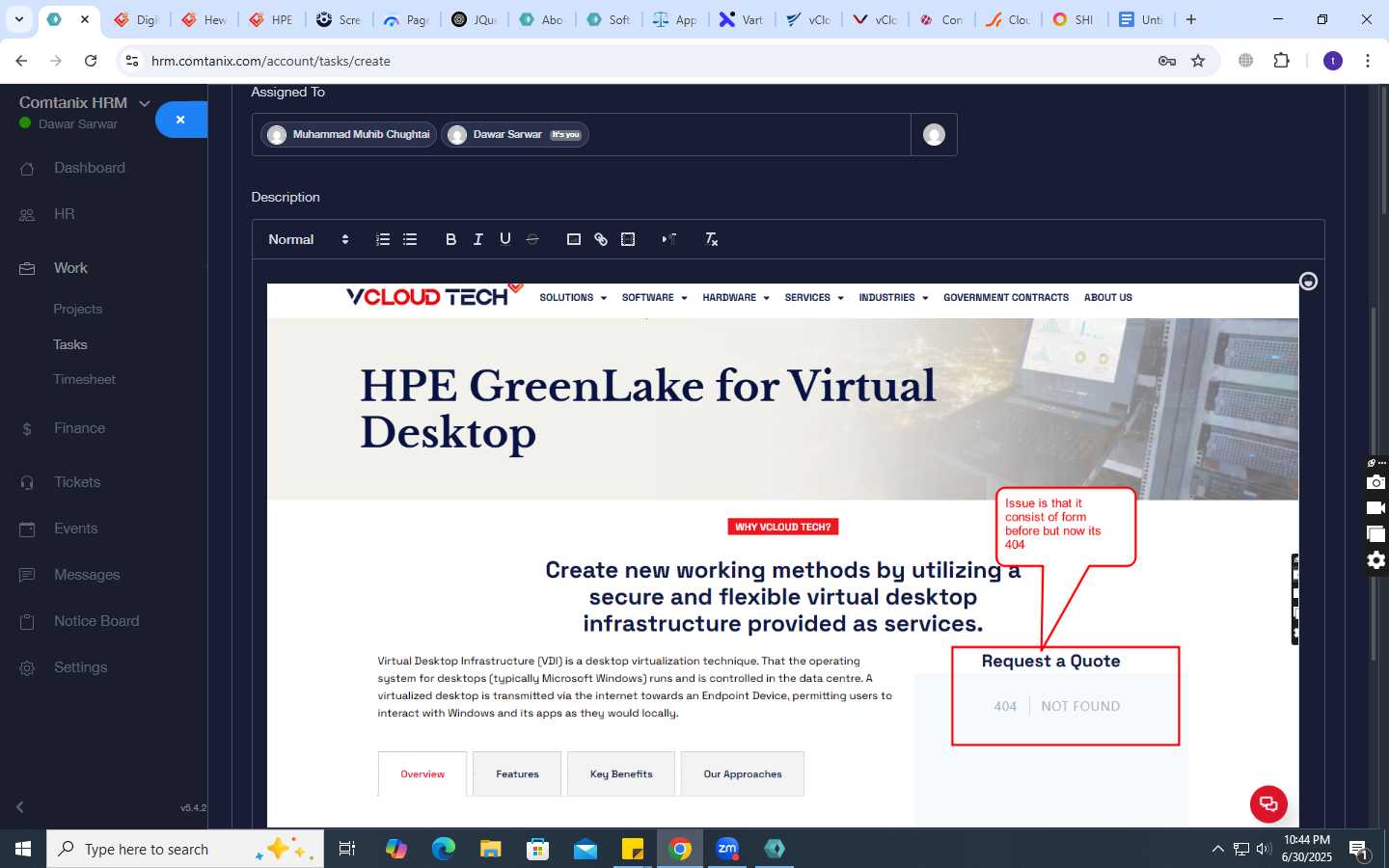Click the Windows taskbar search box
The height and width of the screenshot is (868, 1389).
coord(185,849)
